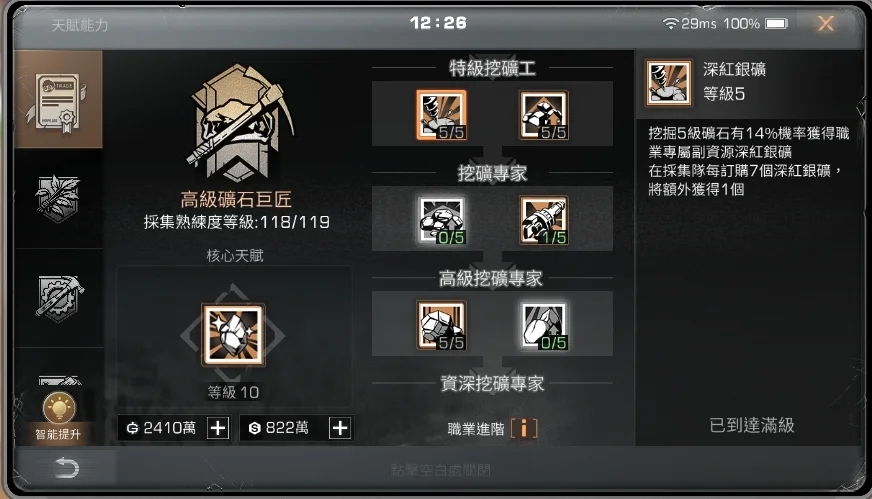872x499 pixels.
Task: Select the 深紅銀礦 talent icon showing 5/5
Action: (x=441, y=115)
